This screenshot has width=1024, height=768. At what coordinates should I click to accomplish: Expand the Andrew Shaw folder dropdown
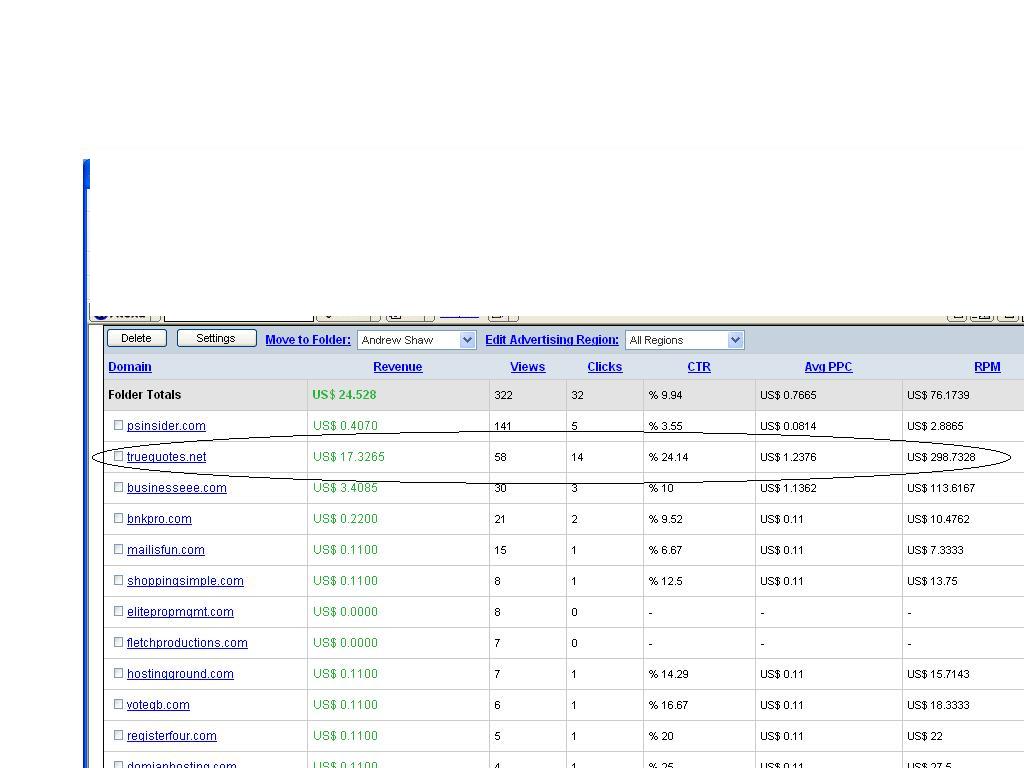pos(467,340)
